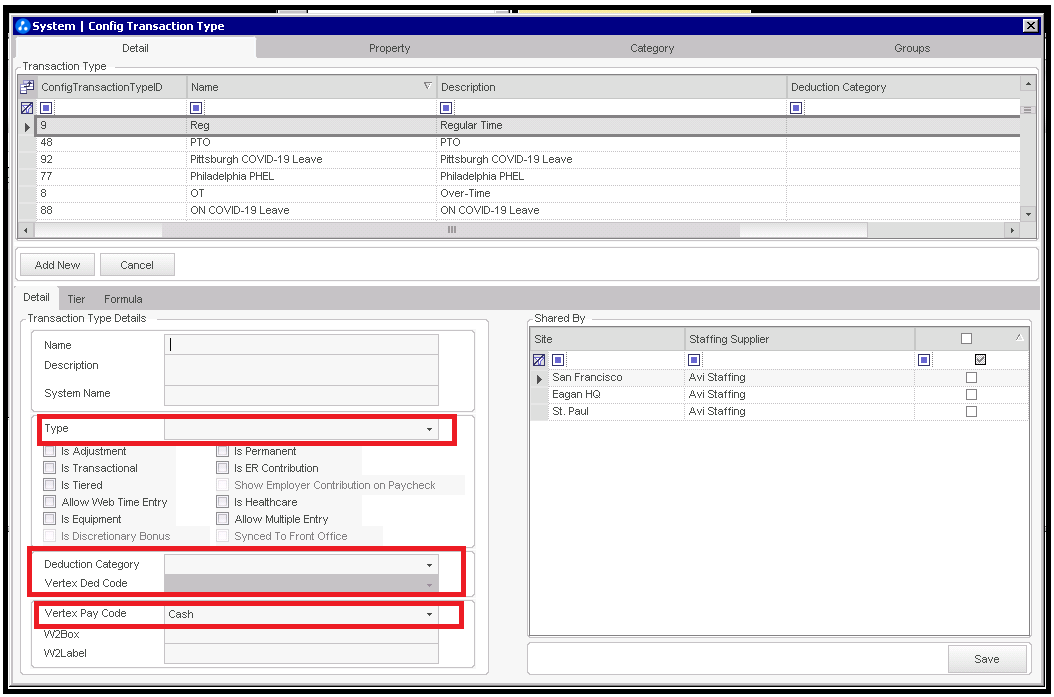Close the Config Transaction Type window

pos(1030,26)
